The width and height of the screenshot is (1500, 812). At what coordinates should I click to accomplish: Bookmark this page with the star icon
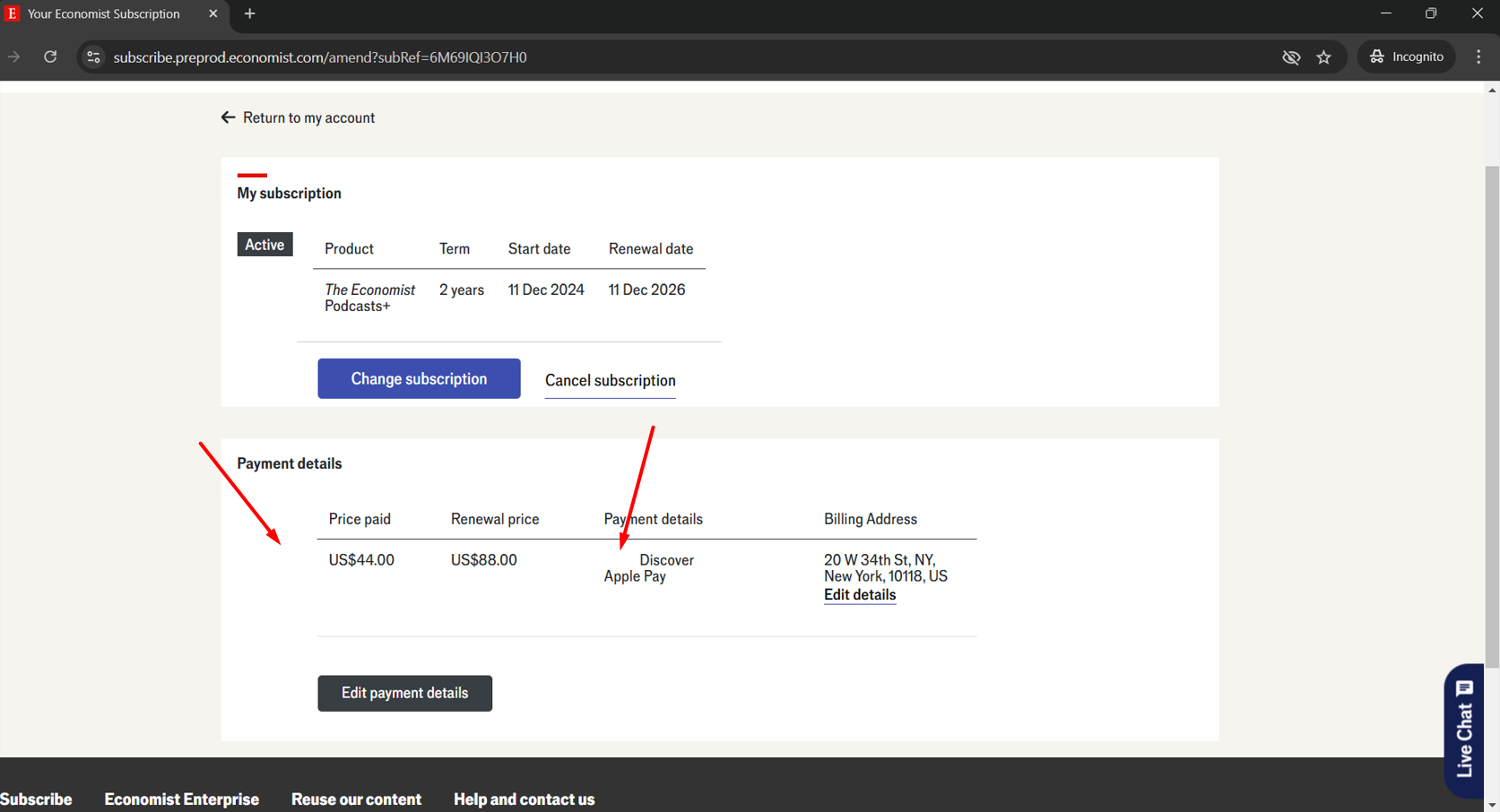1323,56
